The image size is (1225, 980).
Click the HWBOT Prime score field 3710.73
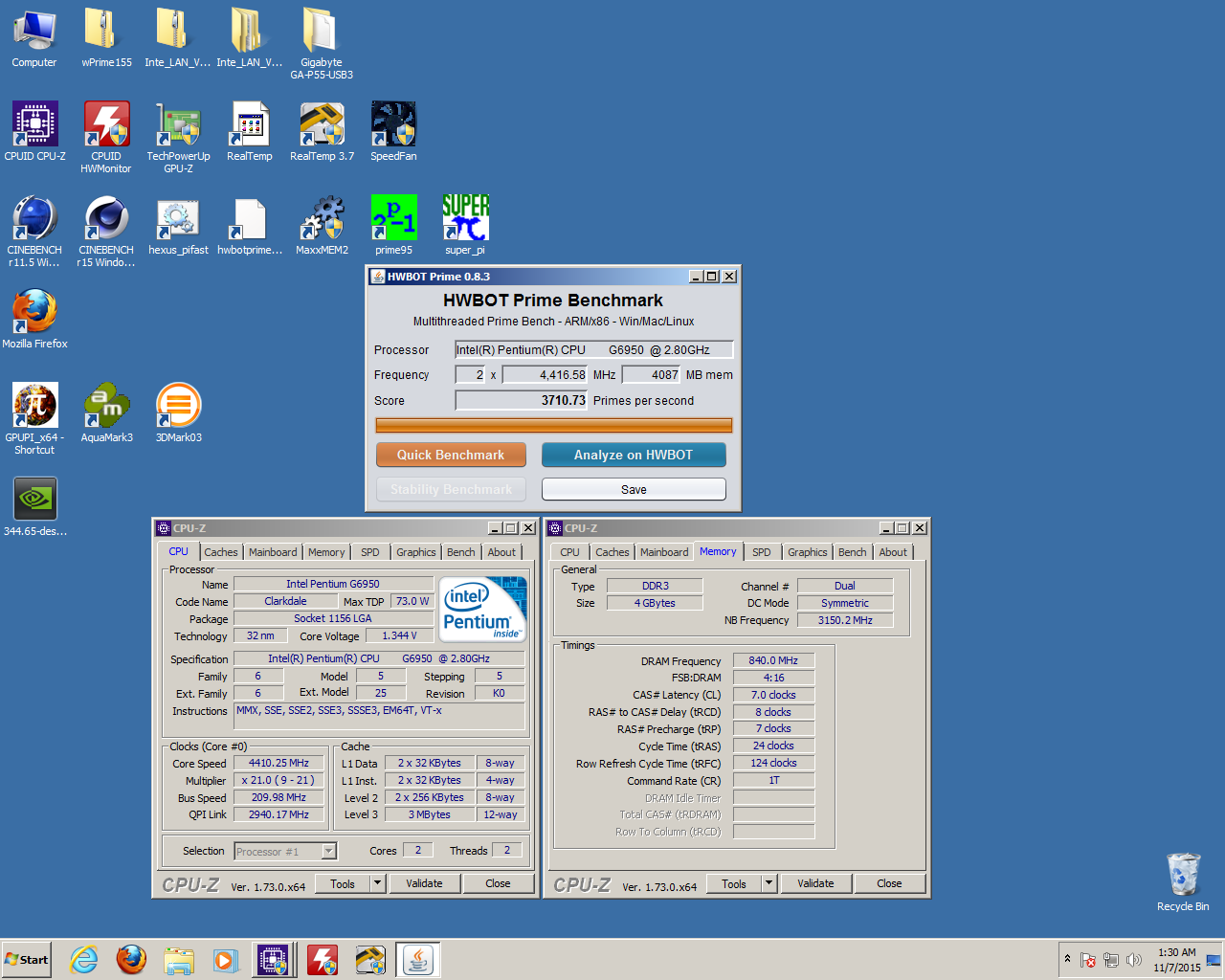coord(522,400)
